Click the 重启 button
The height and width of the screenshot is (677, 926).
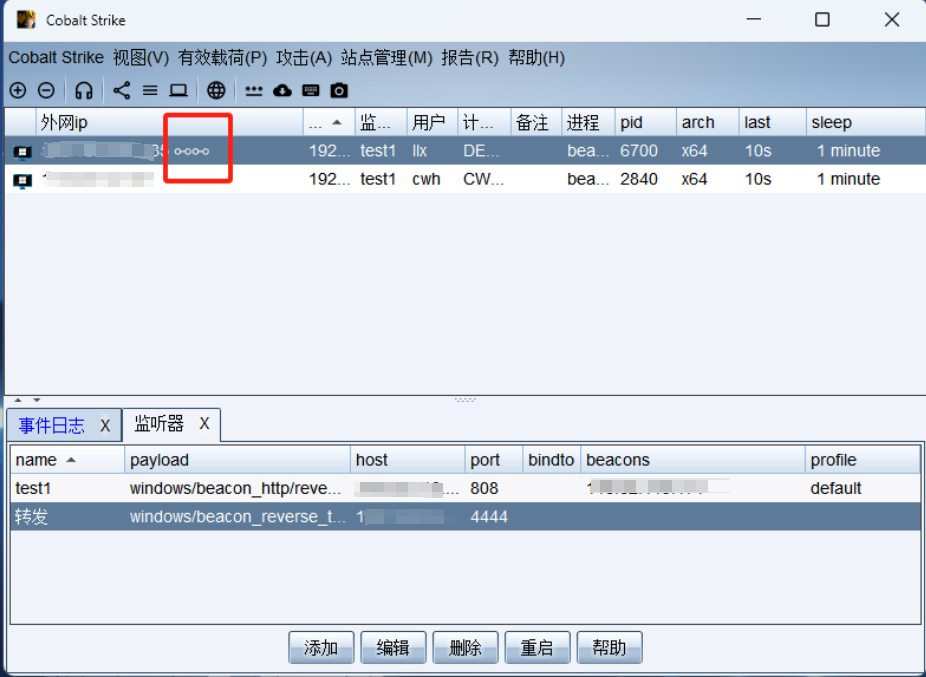537,647
